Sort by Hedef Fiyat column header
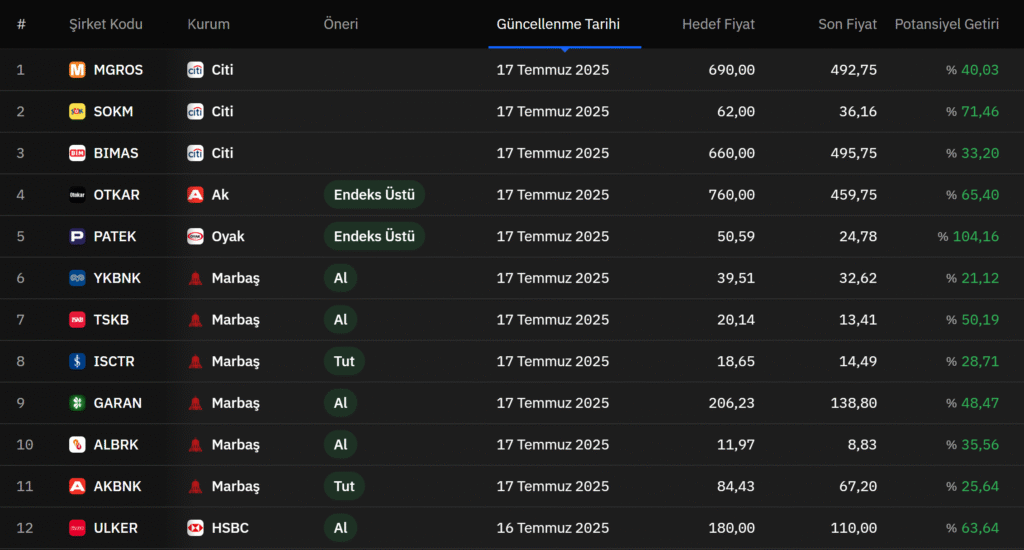Image resolution: width=1024 pixels, height=550 pixels. click(718, 24)
